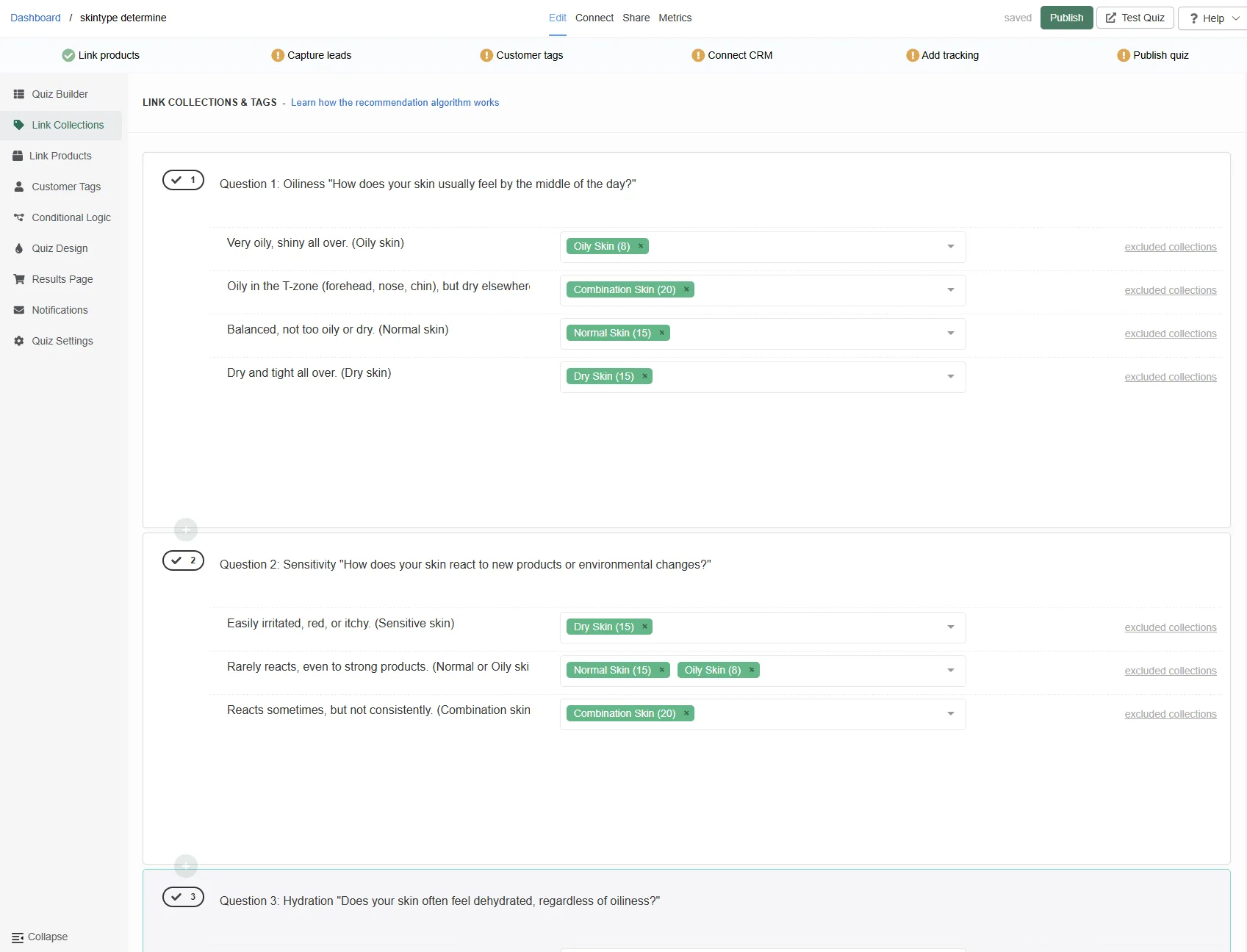Expand collections dropdown for Oily T-zone answer
The width and height of the screenshot is (1247, 952).
[x=951, y=290]
